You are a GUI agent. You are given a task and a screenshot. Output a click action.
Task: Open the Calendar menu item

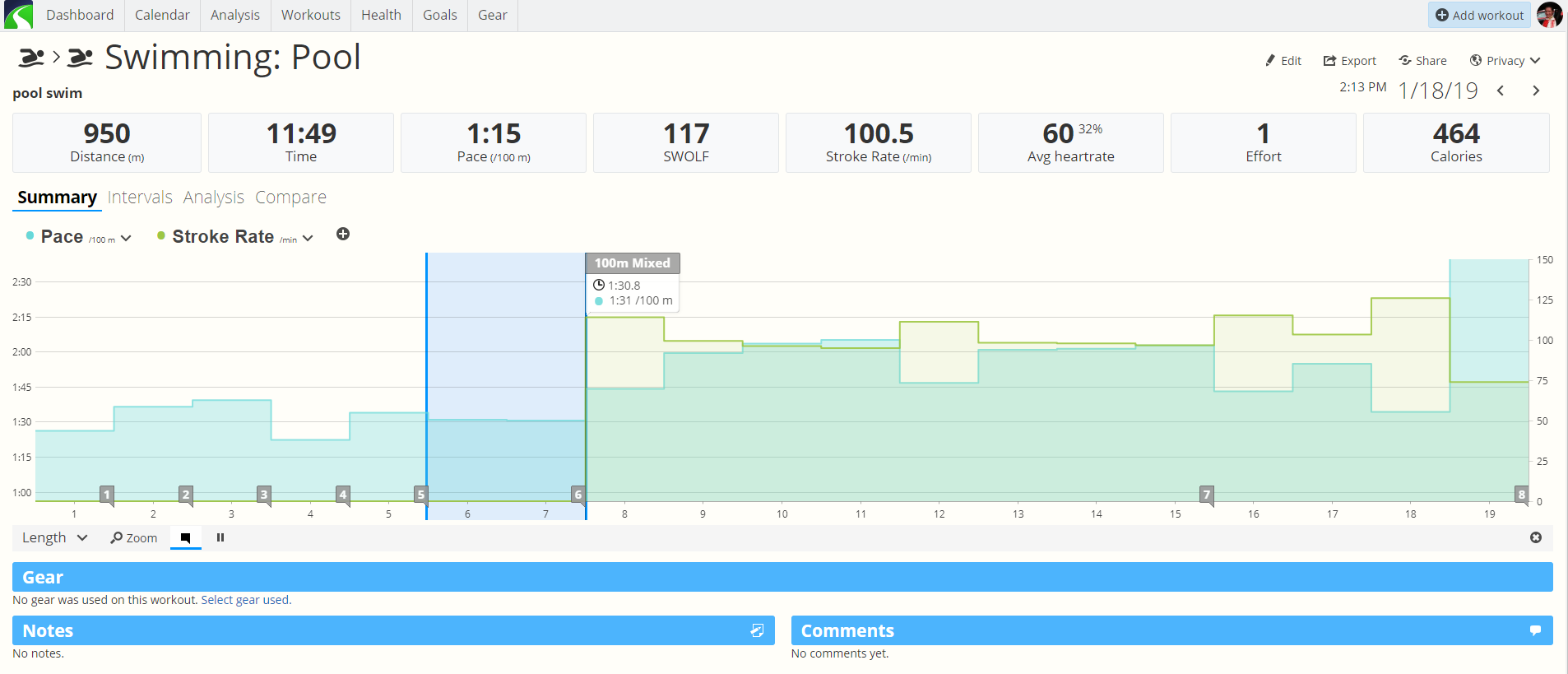pos(162,15)
